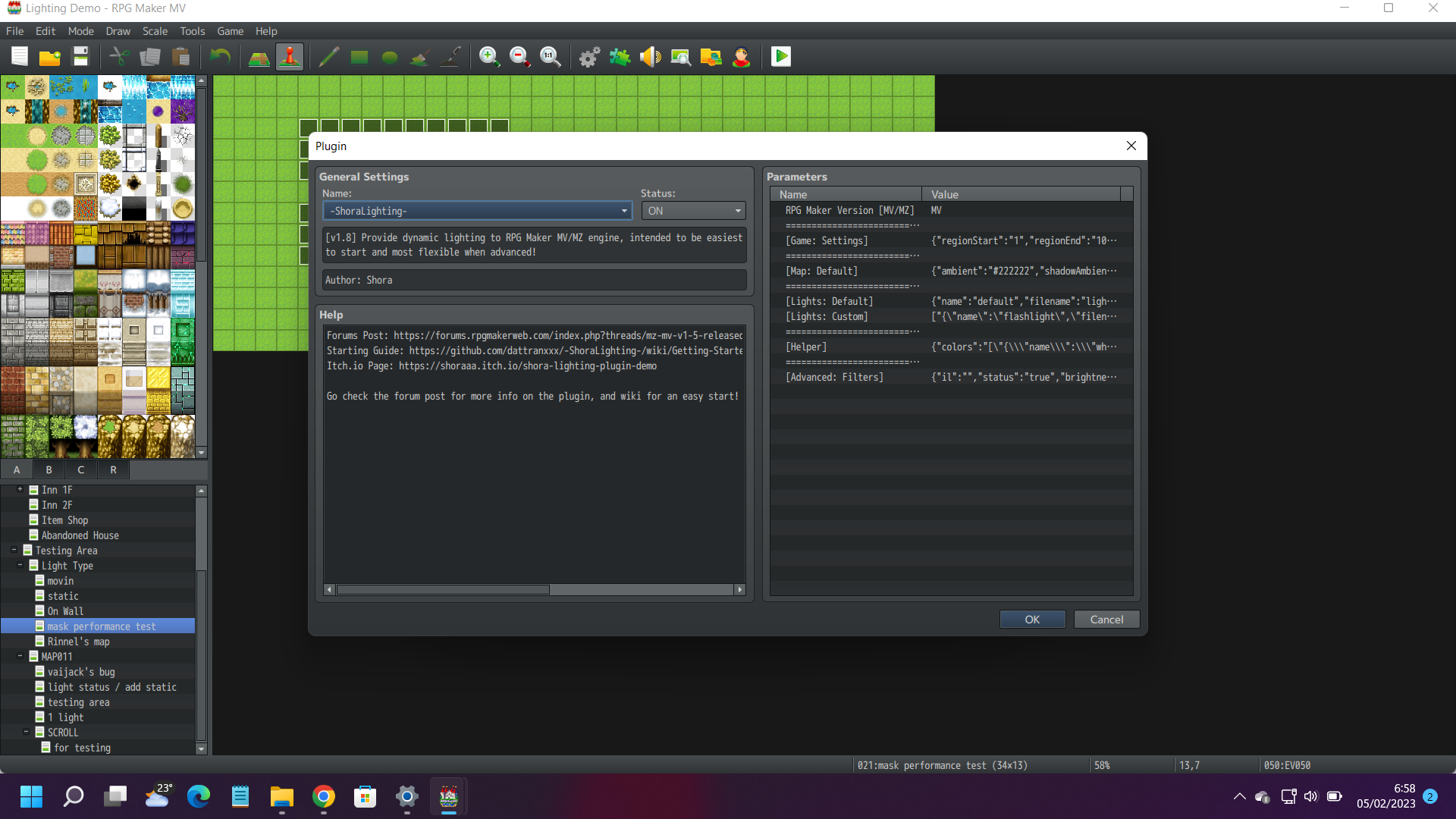
Task: Open Google Chrome from the taskbar
Action: (324, 796)
